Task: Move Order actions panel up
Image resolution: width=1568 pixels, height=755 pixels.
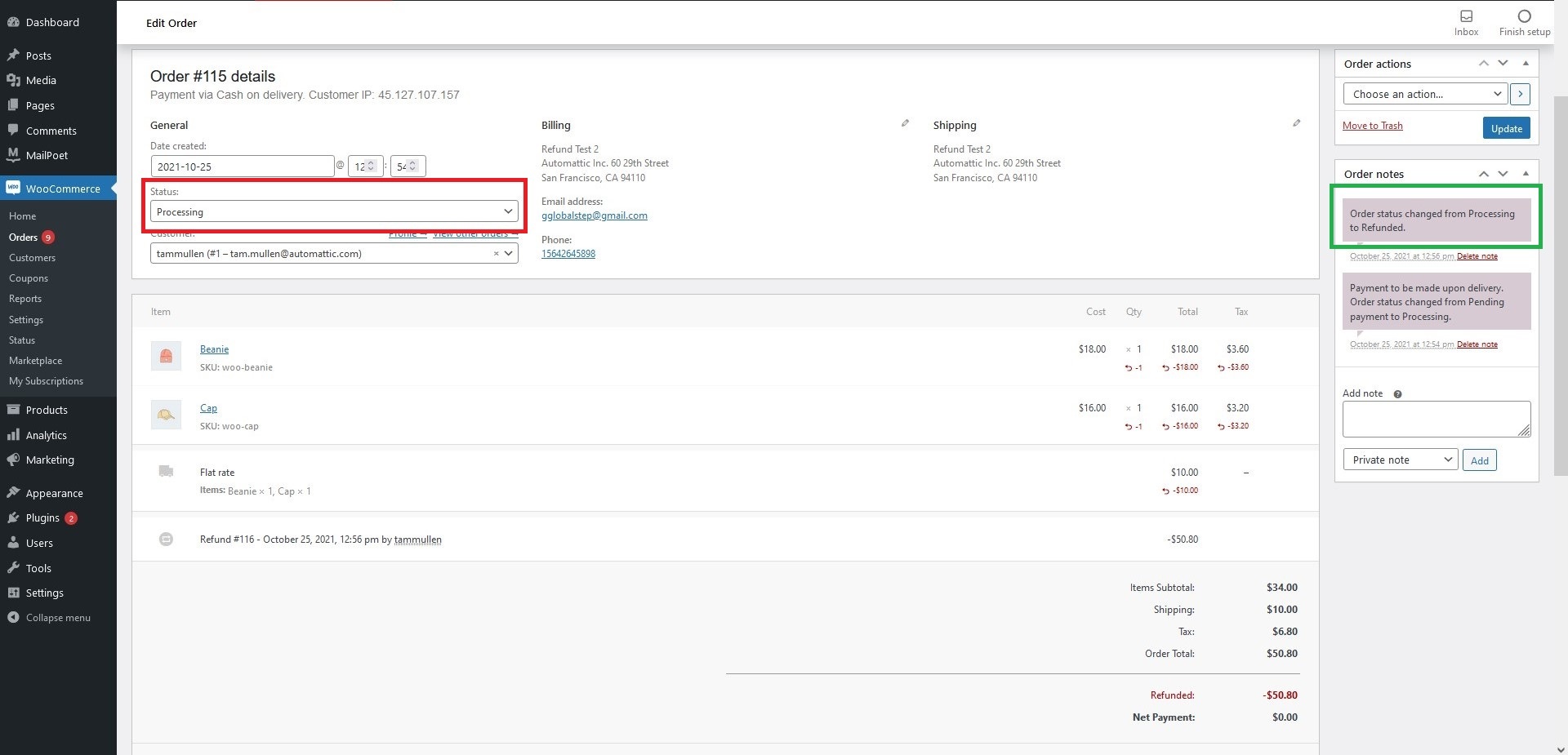Action: click(1483, 64)
